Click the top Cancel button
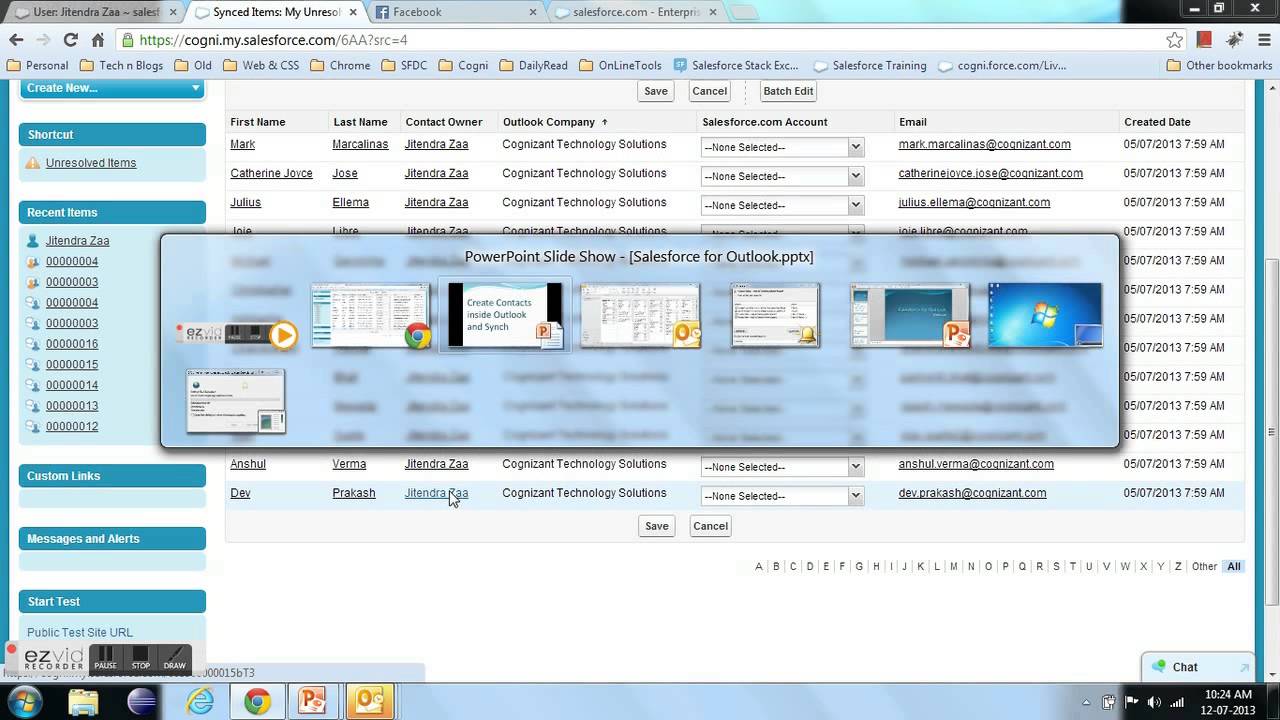This screenshot has width=1280, height=720. (x=710, y=91)
